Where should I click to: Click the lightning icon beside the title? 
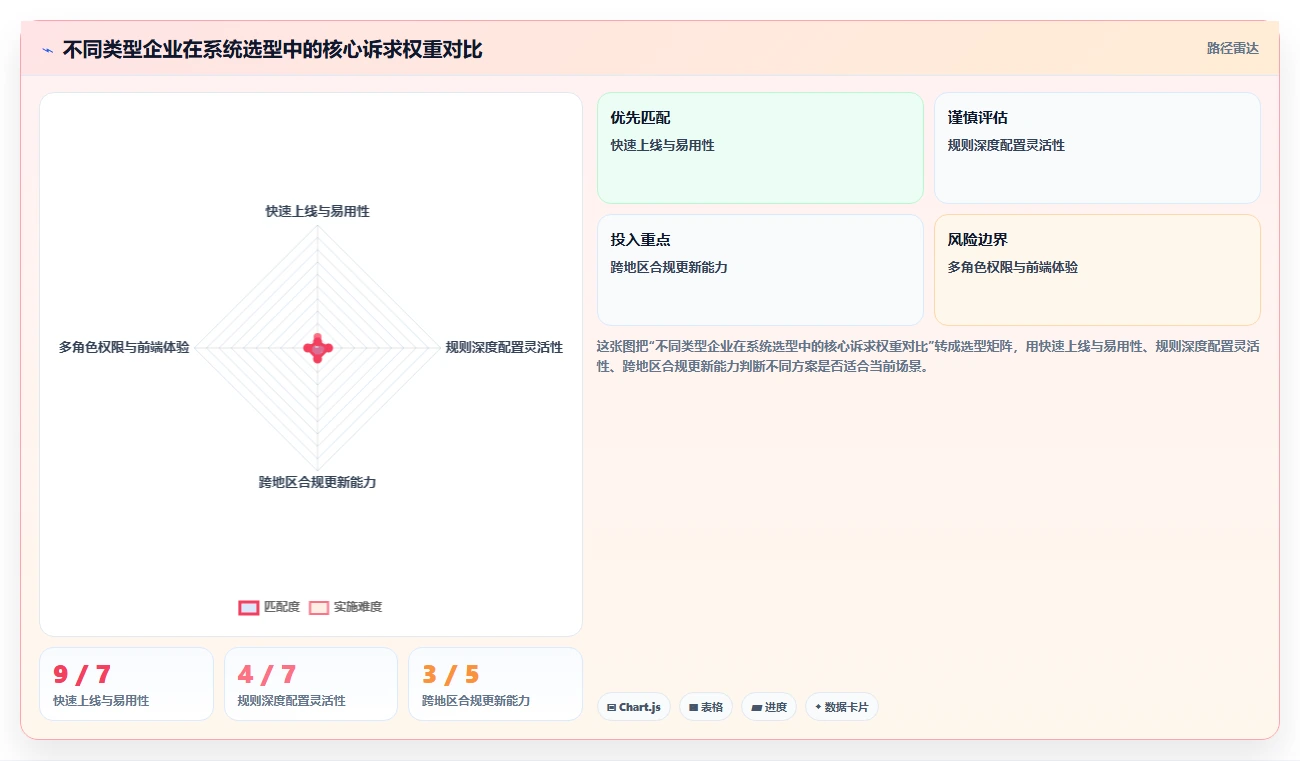47,50
